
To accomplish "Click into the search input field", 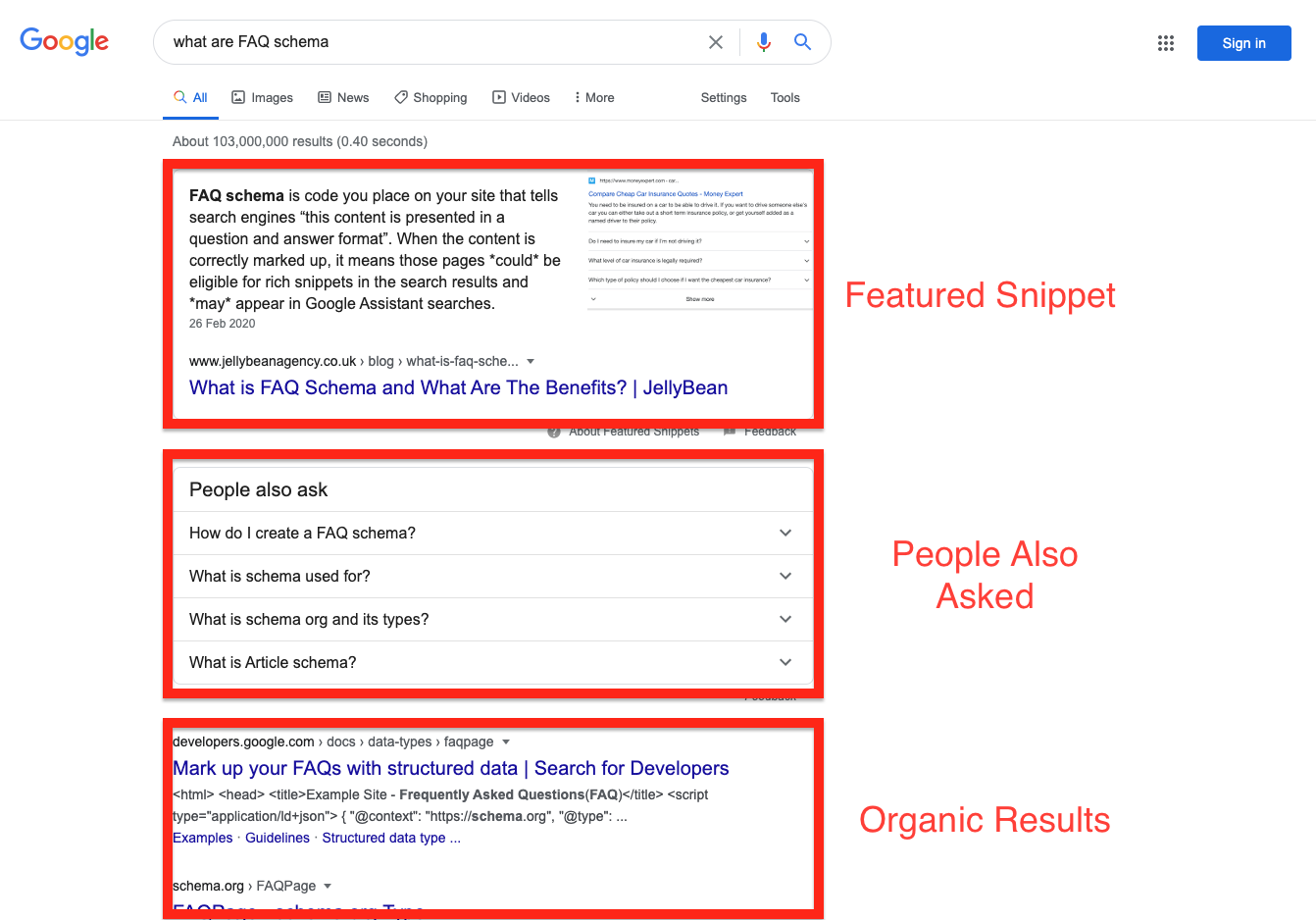I will [431, 42].
